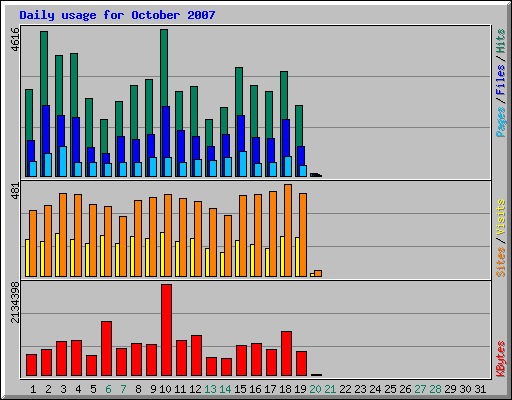Click the day '8' axis label
The width and height of the screenshot is (512, 400).
pos(138,389)
